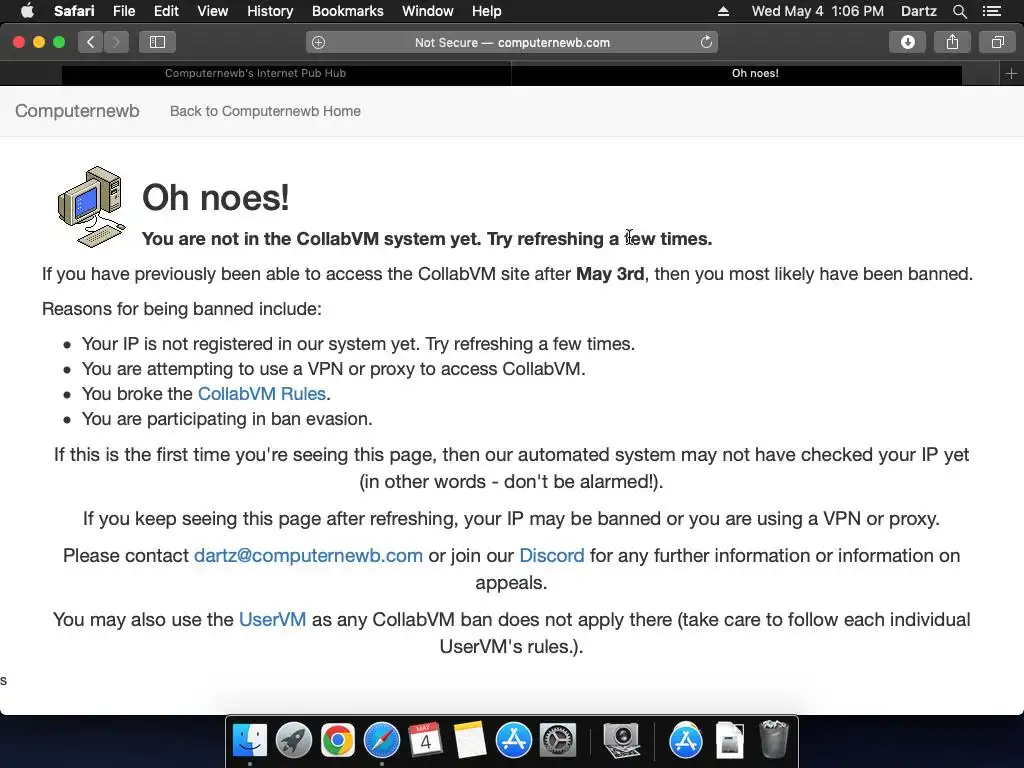Switch to Computernewb's Internet Pub Hub tab

coord(286,73)
